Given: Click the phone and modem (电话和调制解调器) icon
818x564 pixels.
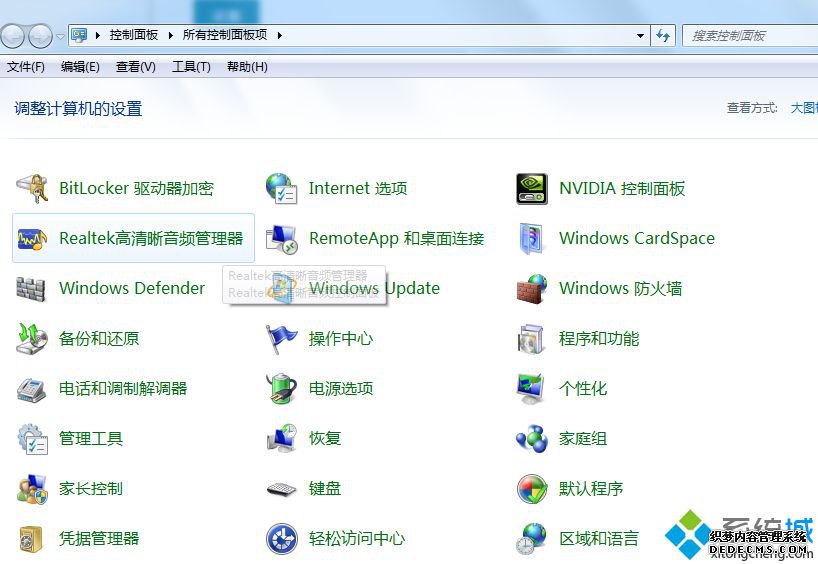Looking at the screenshot, I should pyautogui.click(x=31, y=390).
